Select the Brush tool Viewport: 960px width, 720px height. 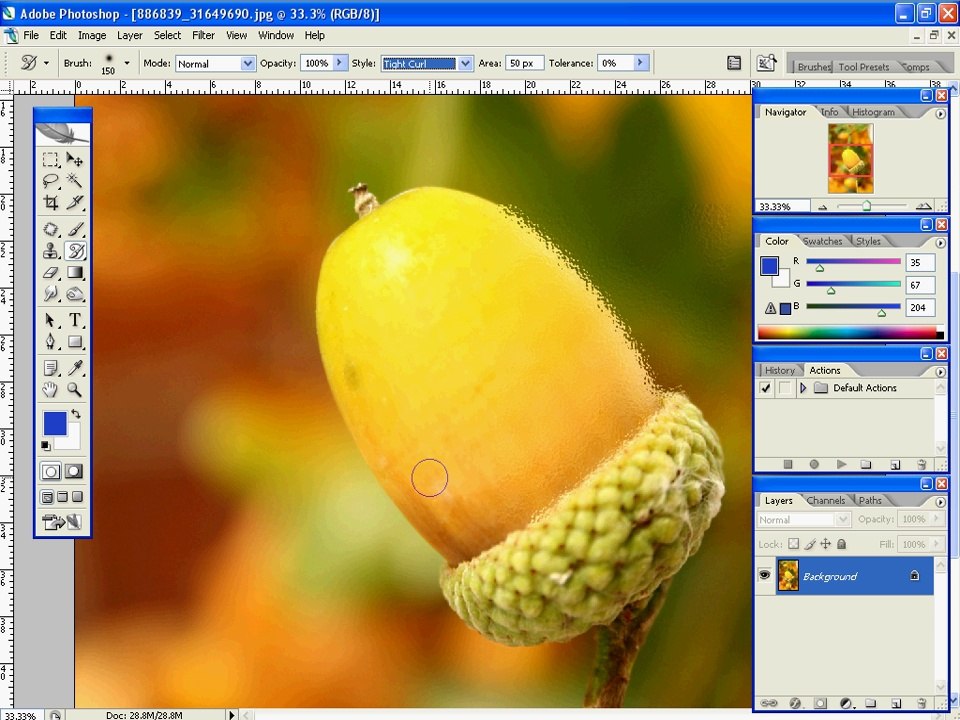75,230
